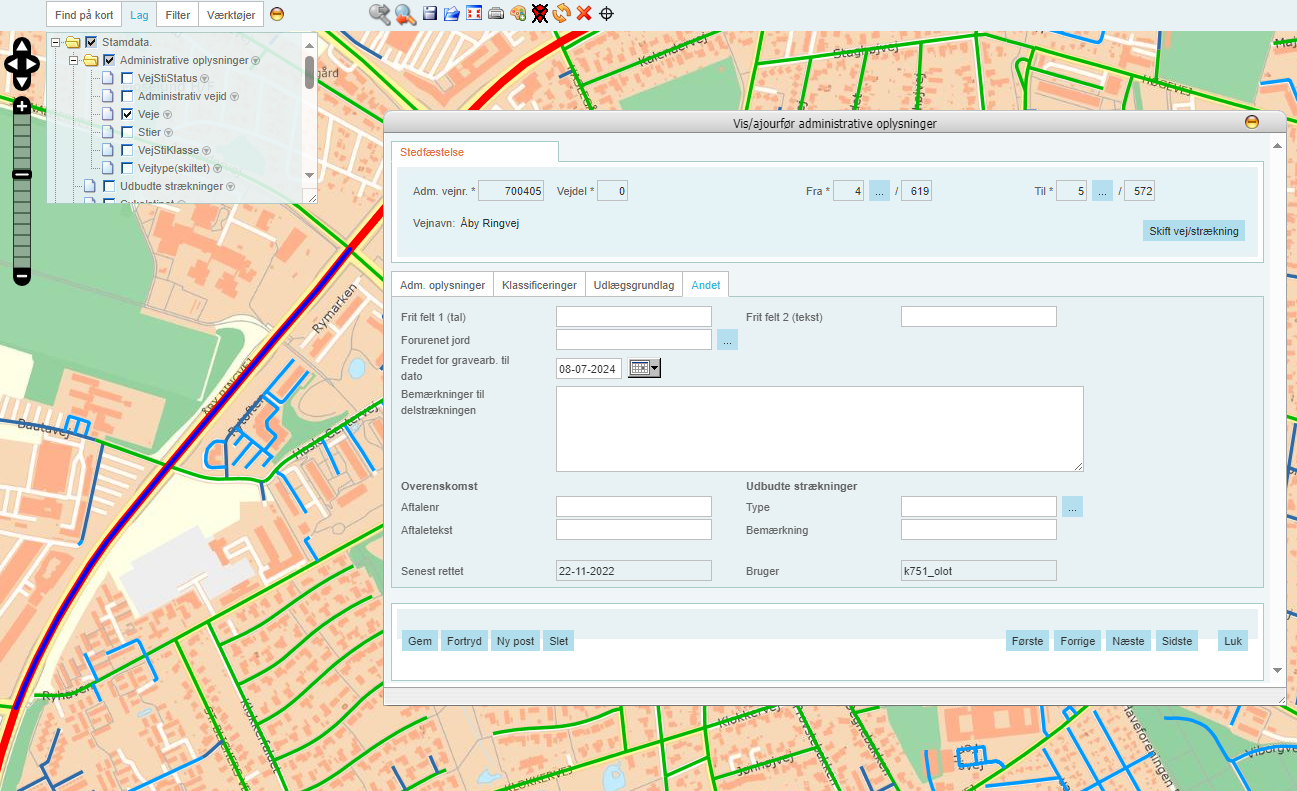1297x791 pixels.
Task: Open options arrow next to Administrative oplysninger
Action: (x=256, y=61)
